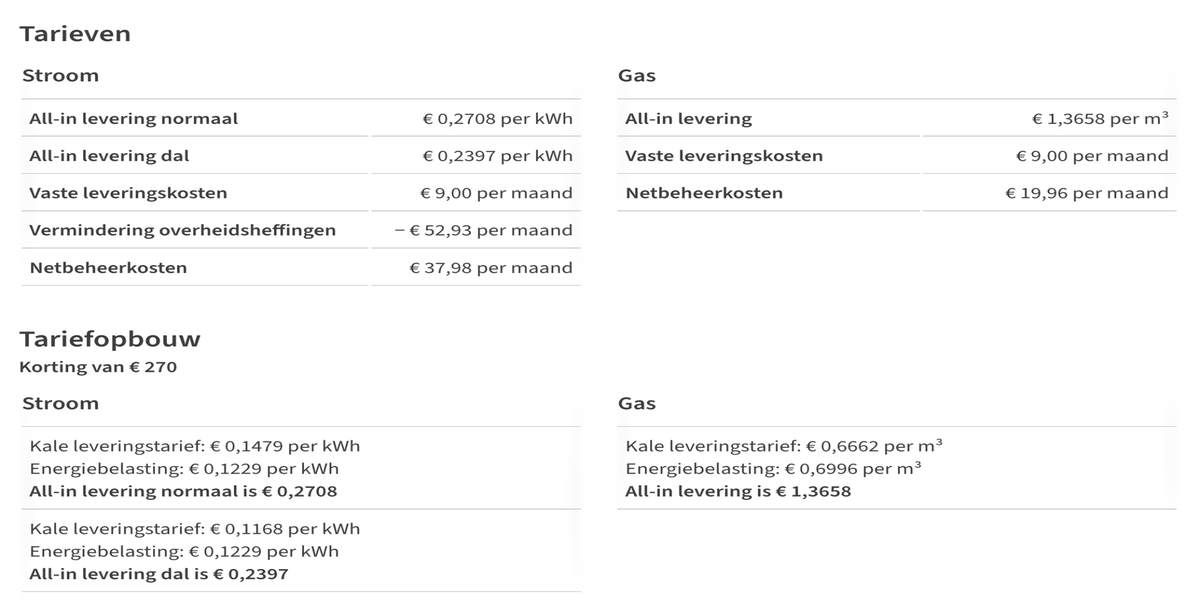Click the € 0,2397 per kWh value
The image size is (1200, 600).
(x=497, y=156)
